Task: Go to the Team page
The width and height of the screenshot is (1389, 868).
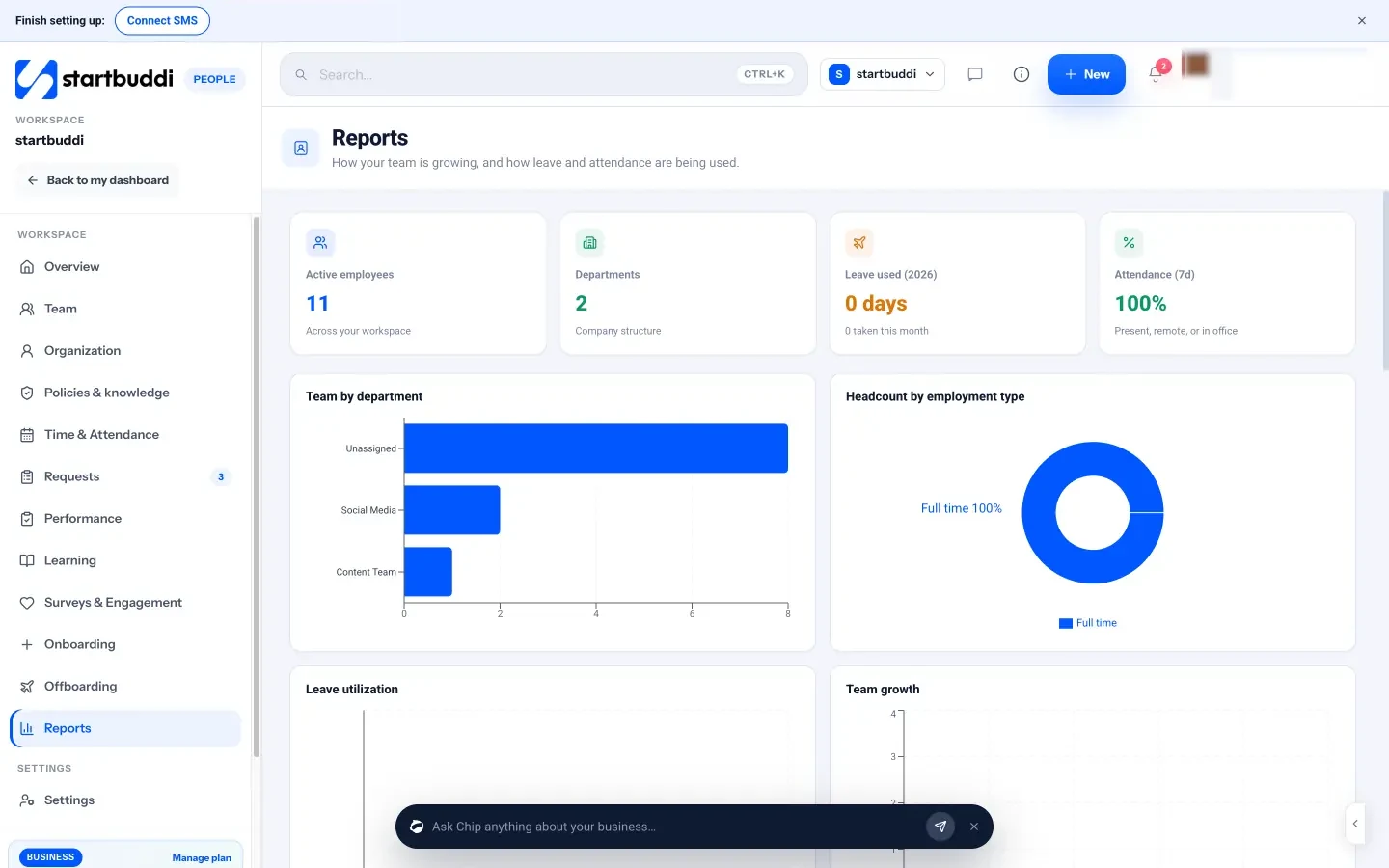Action: (x=125, y=309)
